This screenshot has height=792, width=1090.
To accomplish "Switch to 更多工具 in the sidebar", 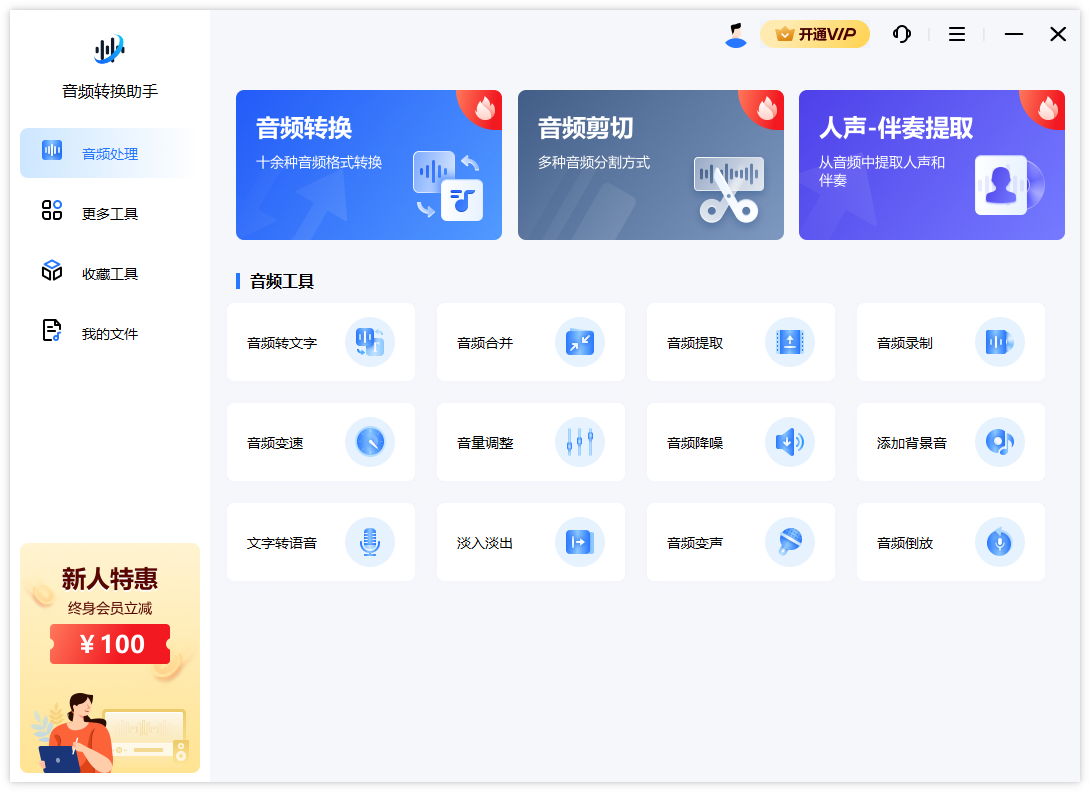I will (107, 212).
